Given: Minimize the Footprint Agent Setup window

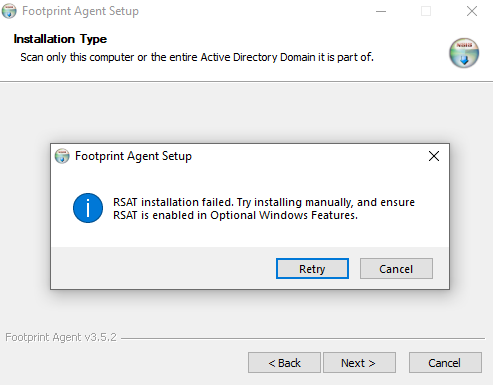Looking at the screenshot, I should click(381, 11).
